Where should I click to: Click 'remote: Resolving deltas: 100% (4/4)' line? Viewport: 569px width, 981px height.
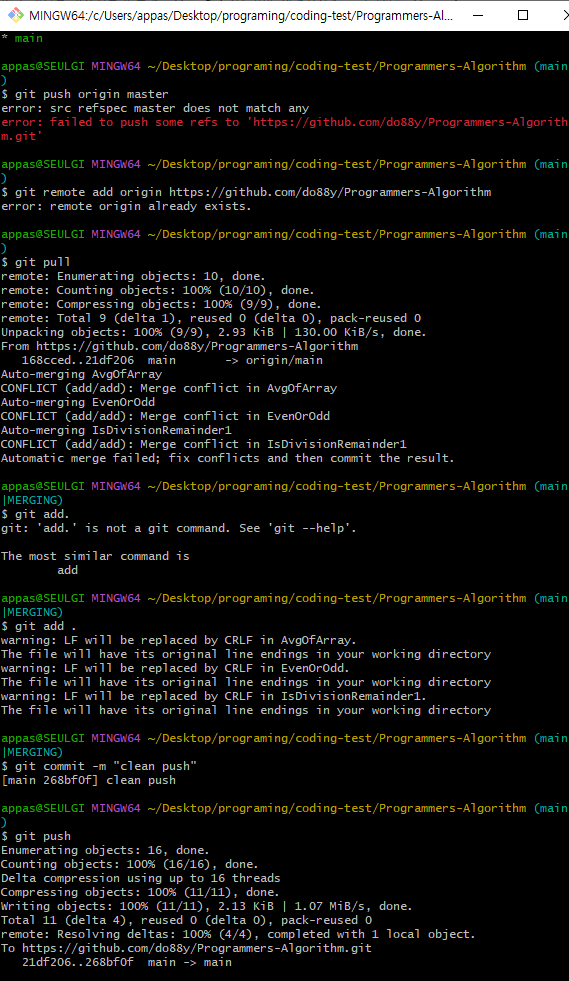tap(238, 934)
